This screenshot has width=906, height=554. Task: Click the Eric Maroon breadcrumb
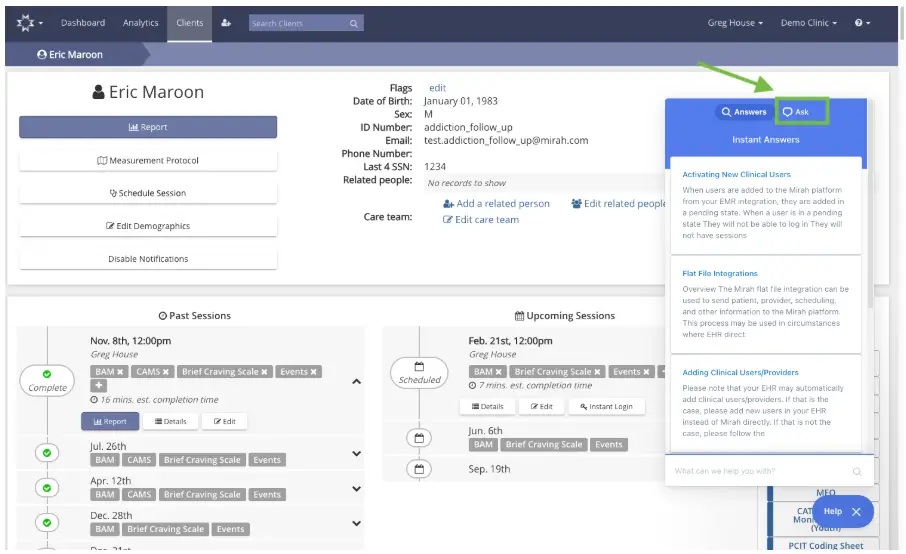click(70, 54)
